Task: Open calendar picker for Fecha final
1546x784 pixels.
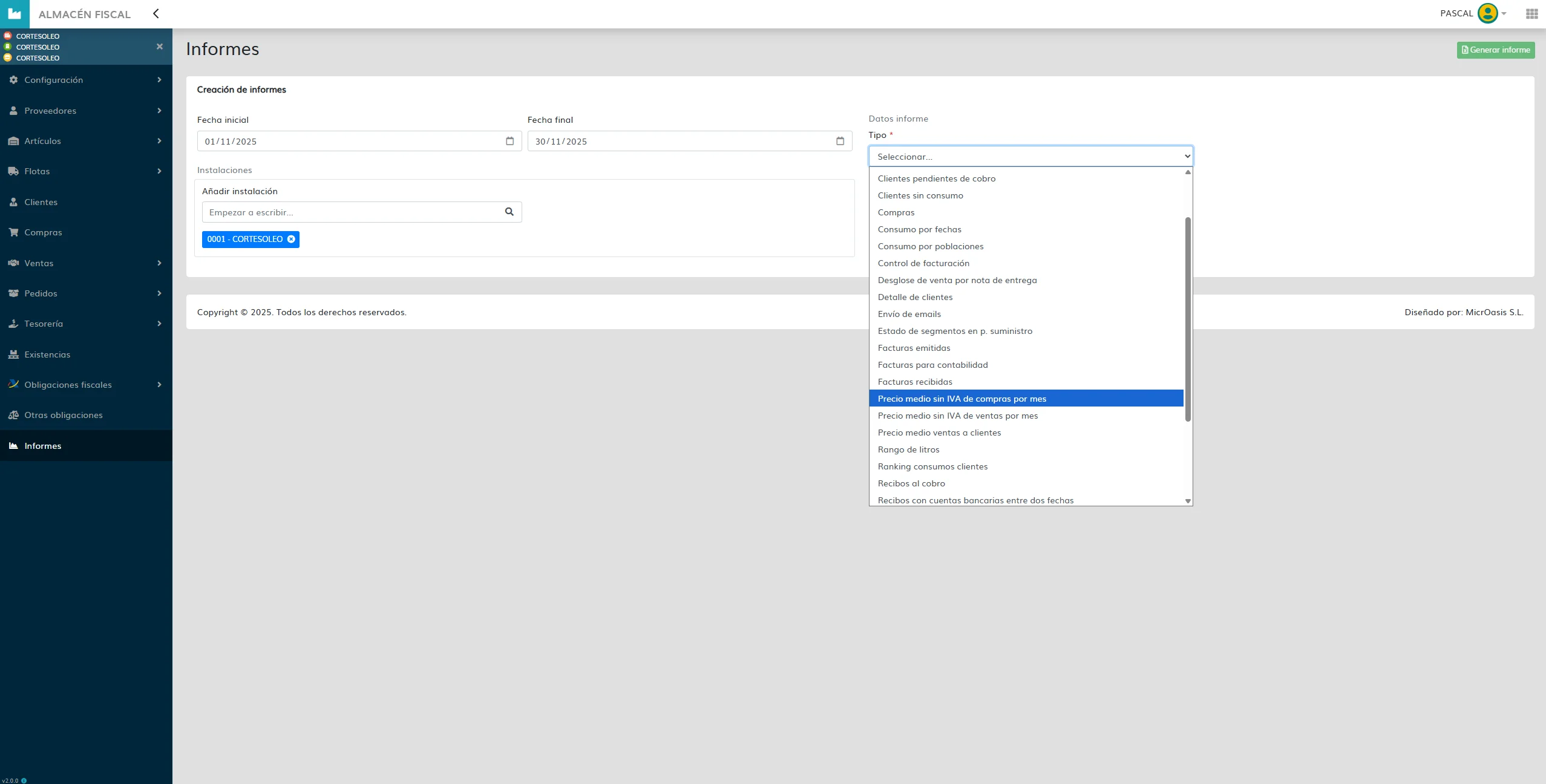Action: point(840,141)
